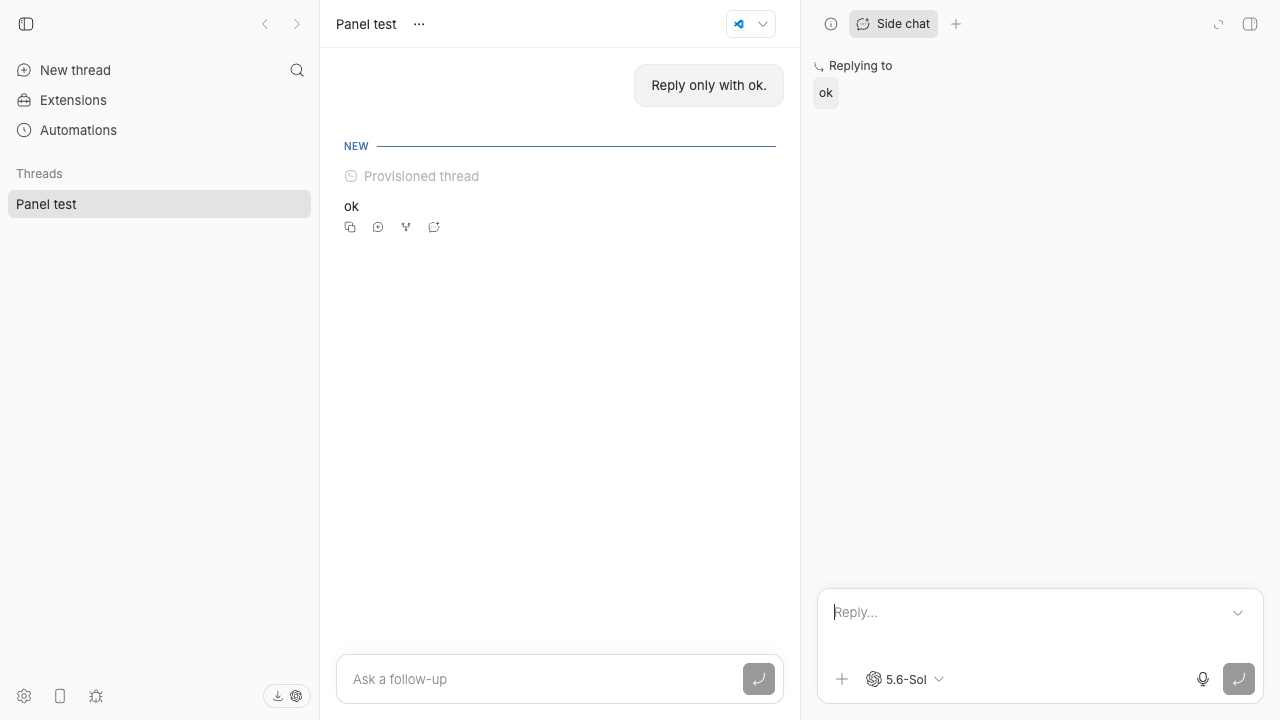
Task: Go forward with the right arrow
Action: click(x=297, y=24)
